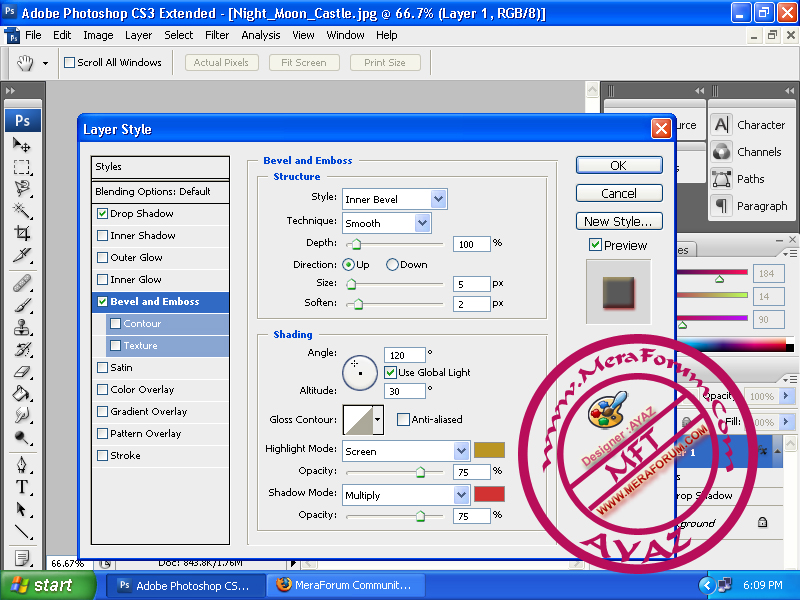Uncheck the Drop Shadow style
800x600 pixels.
pyautogui.click(x=102, y=214)
